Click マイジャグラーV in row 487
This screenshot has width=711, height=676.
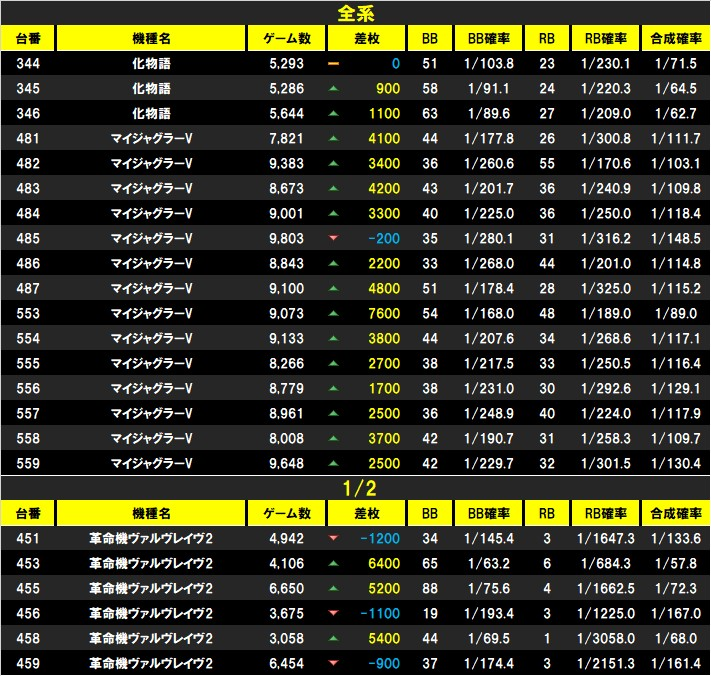pyautogui.click(x=151, y=288)
